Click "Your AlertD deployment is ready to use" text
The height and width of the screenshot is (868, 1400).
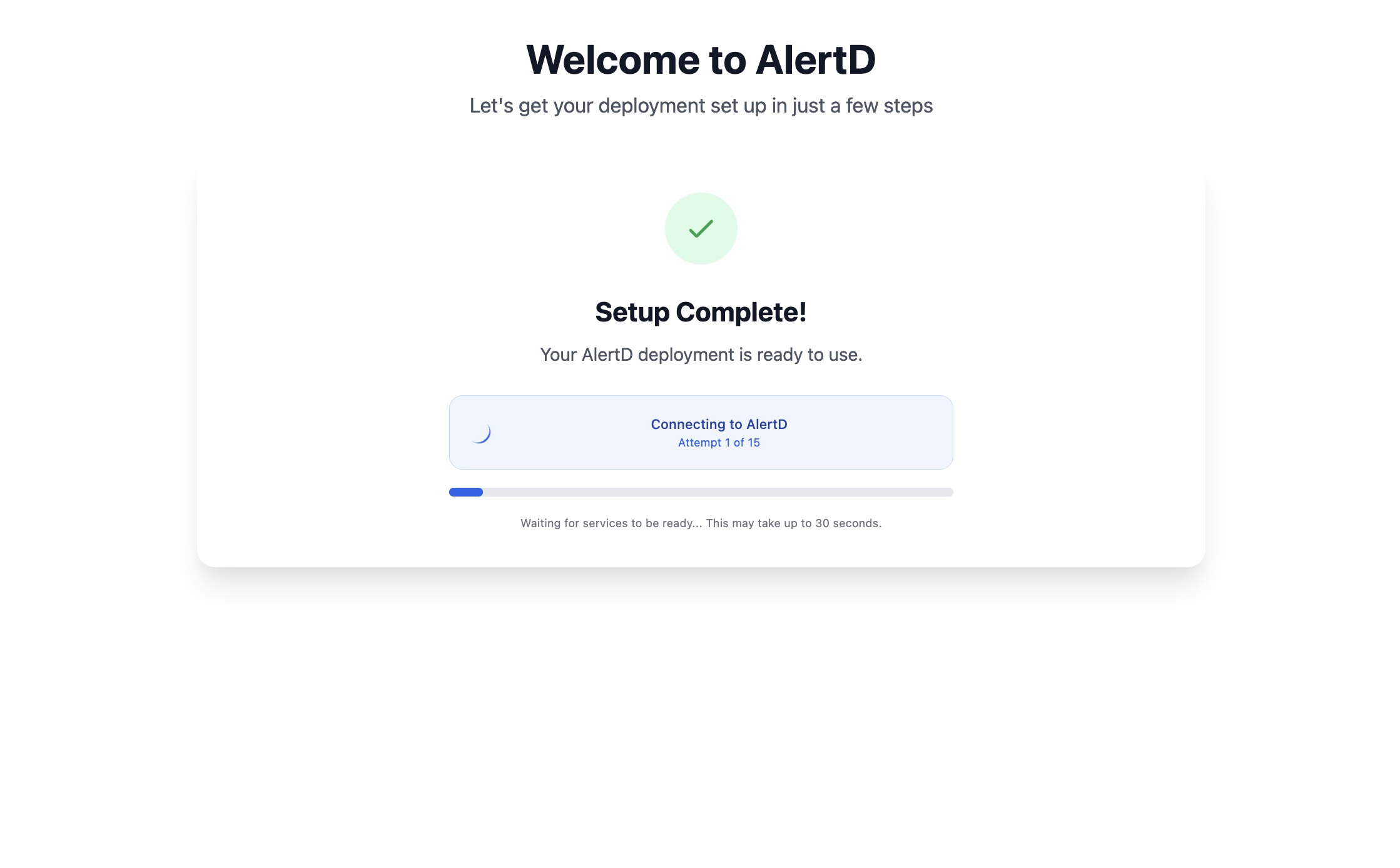click(x=701, y=355)
